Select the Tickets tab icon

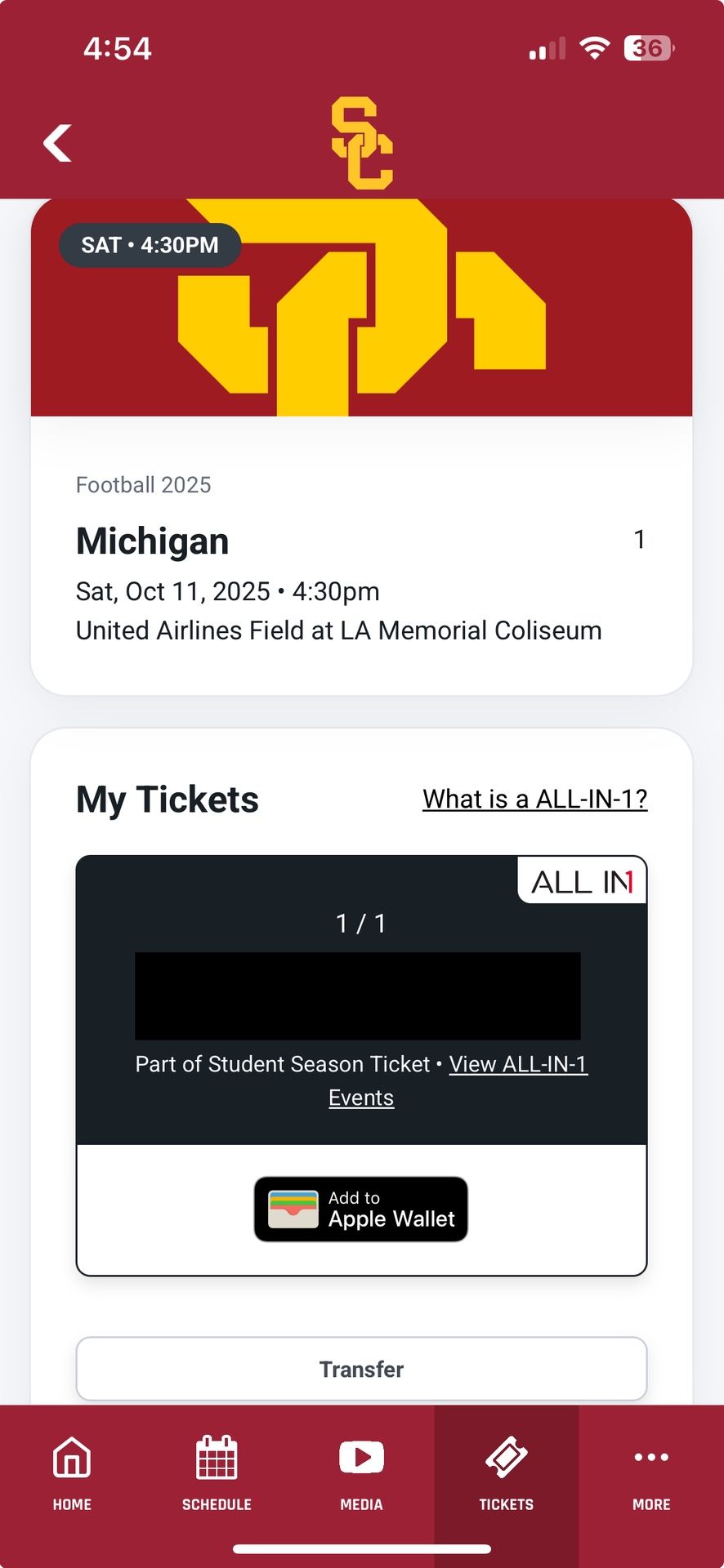click(x=506, y=1458)
